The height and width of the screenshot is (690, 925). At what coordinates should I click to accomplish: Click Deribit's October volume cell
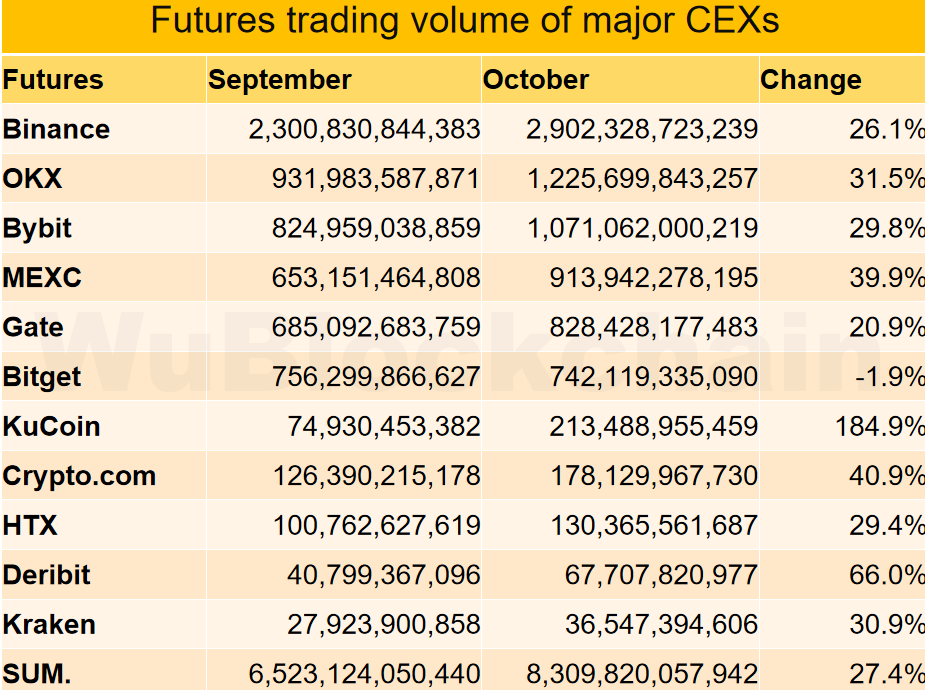click(x=661, y=576)
